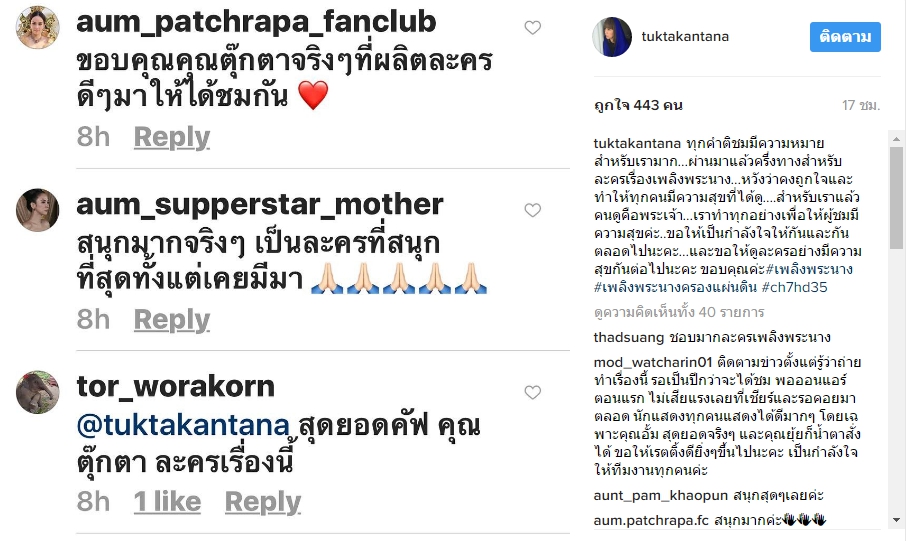This screenshot has width=906, height=541.
Task: Reply to aum_patchrapa_fanclub's comment
Action: coord(172,138)
